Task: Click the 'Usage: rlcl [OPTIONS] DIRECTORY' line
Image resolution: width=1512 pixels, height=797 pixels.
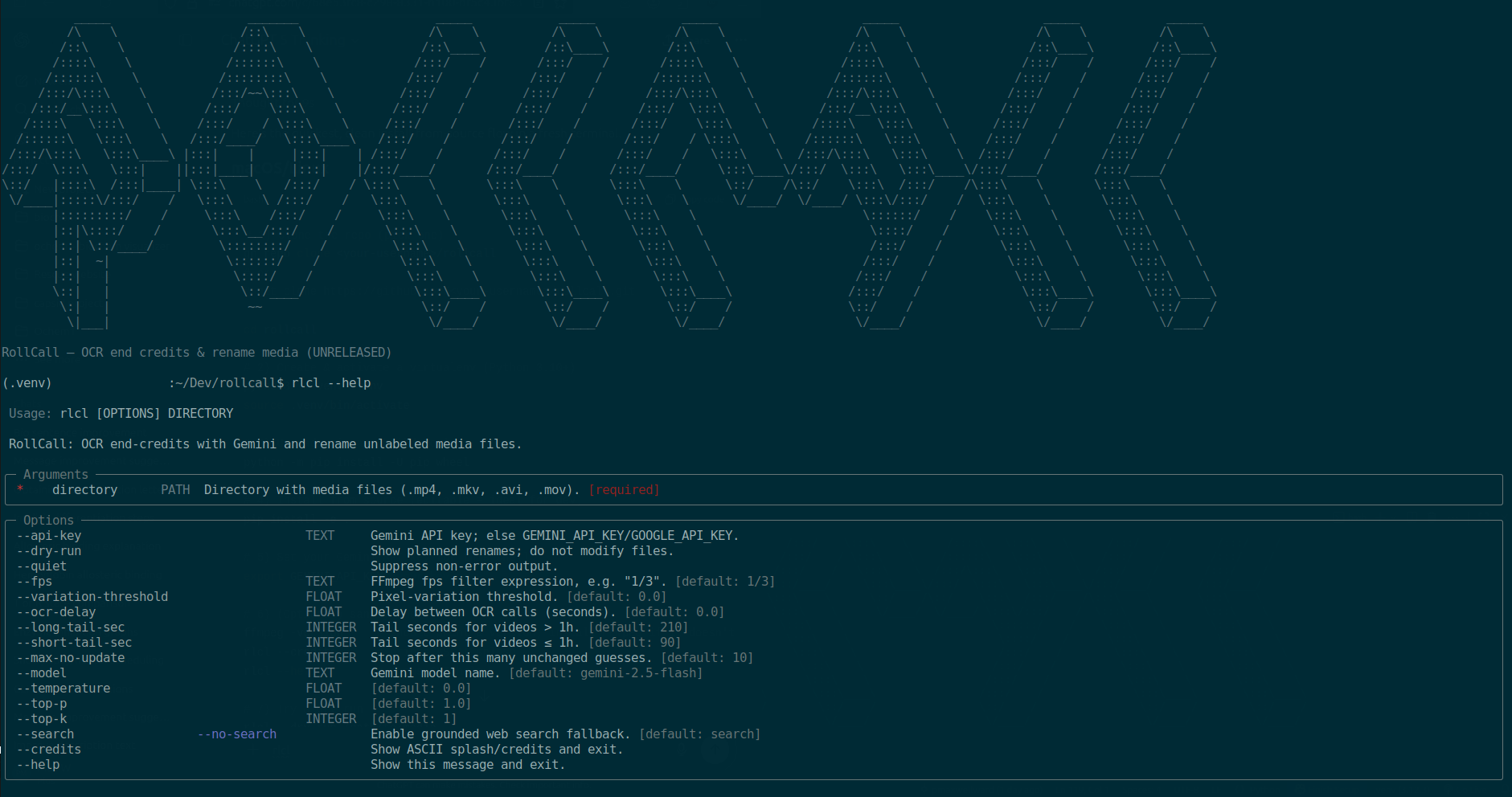Action: point(121,414)
